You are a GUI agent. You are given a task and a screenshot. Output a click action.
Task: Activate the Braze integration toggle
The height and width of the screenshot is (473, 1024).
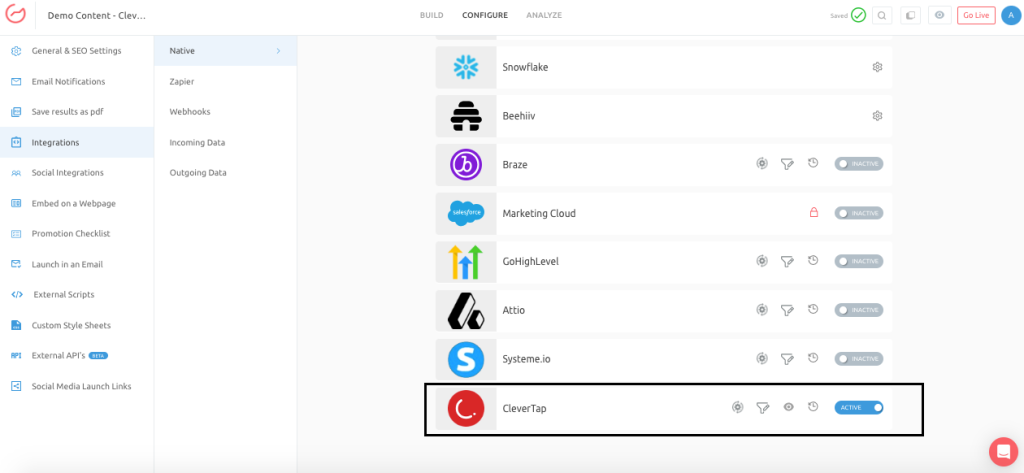(859, 164)
